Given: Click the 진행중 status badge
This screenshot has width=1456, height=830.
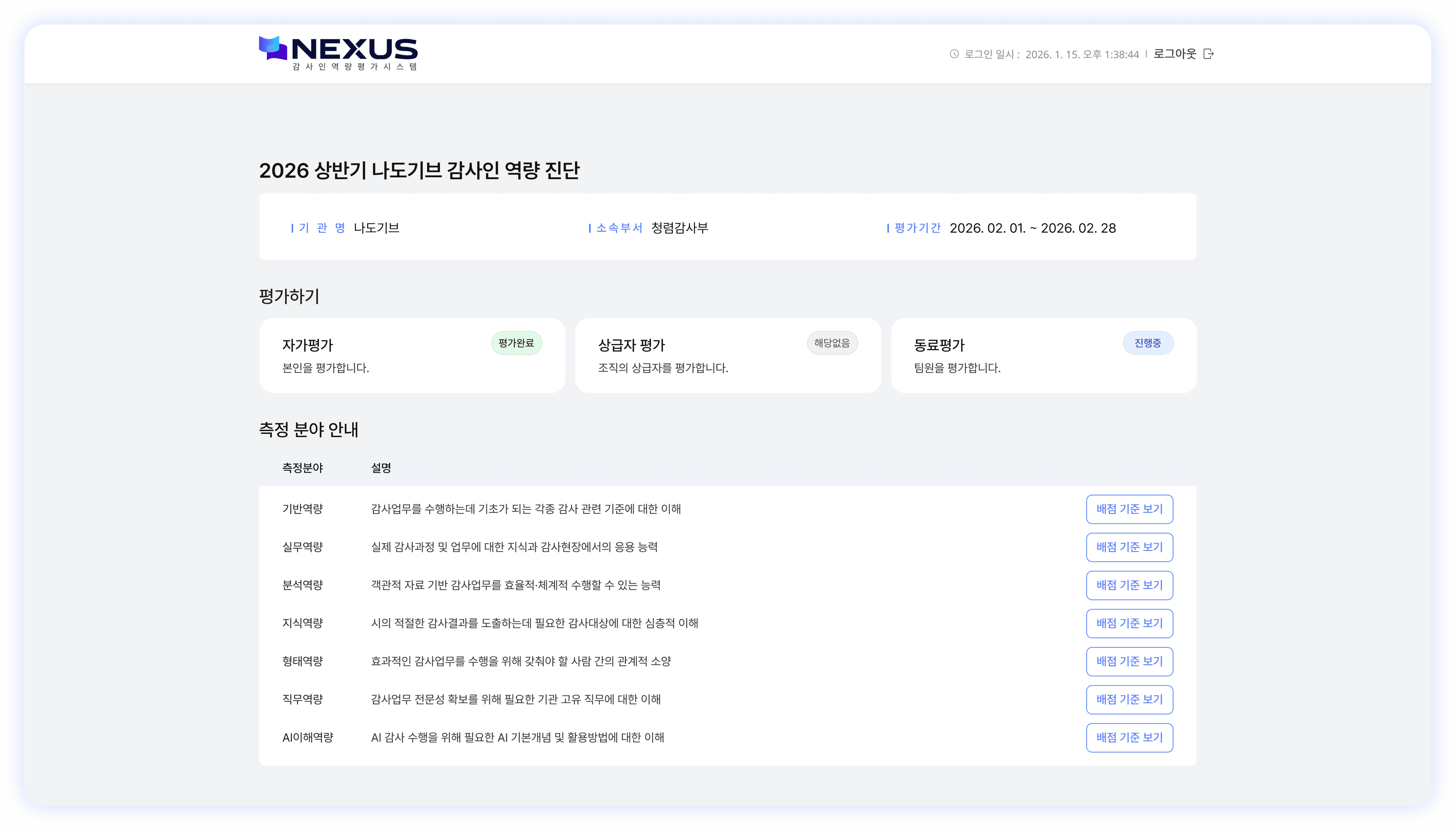Looking at the screenshot, I should [x=1149, y=343].
